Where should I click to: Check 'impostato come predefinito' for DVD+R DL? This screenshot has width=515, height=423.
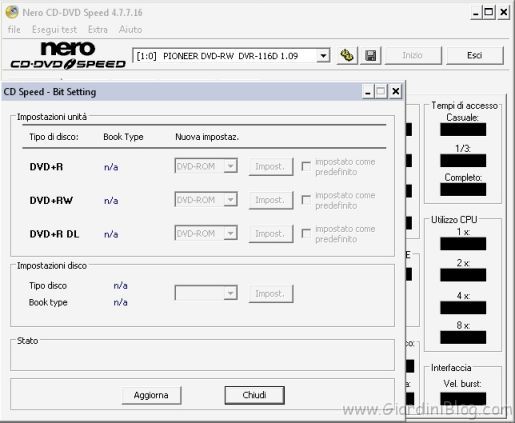(306, 233)
